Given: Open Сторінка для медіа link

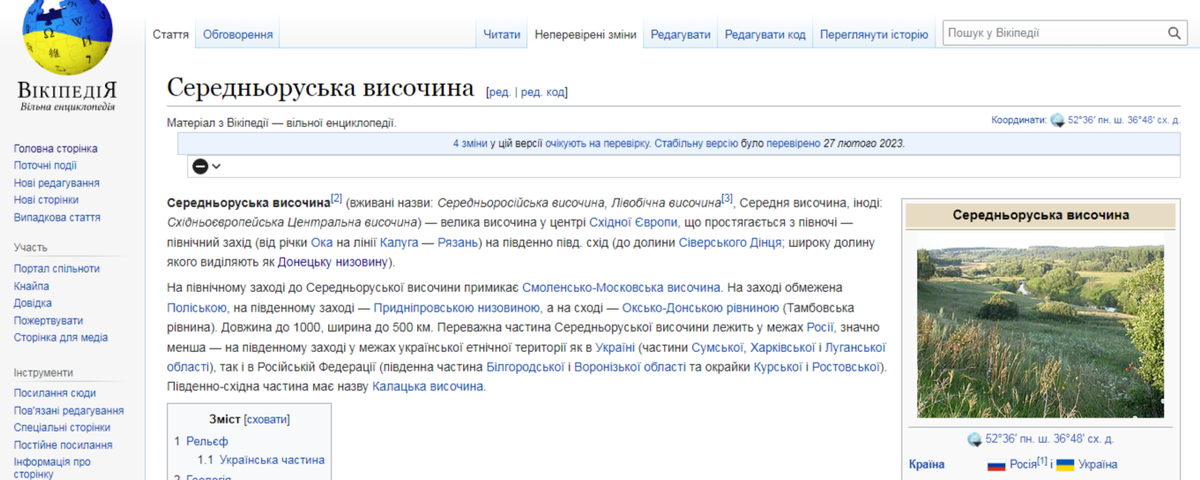Looking at the screenshot, I should (61, 338).
